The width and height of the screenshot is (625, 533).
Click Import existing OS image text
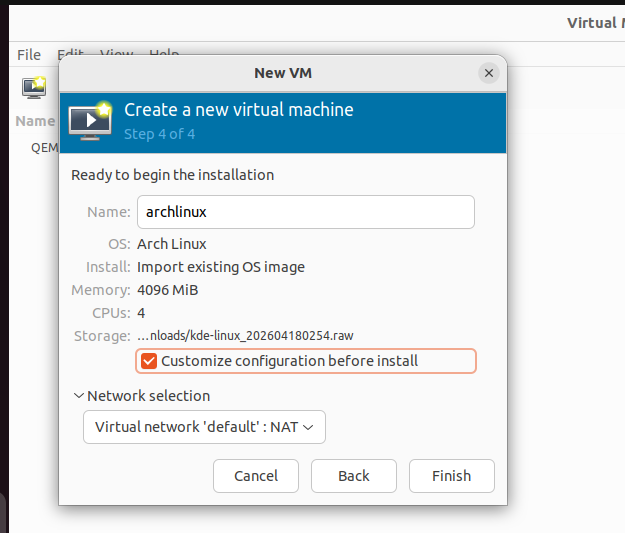pyautogui.click(x=221, y=267)
